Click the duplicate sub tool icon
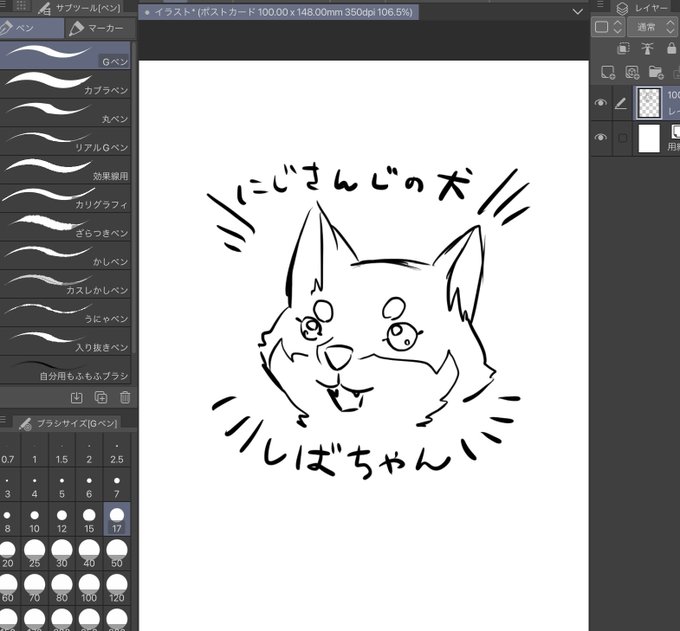 101,397
